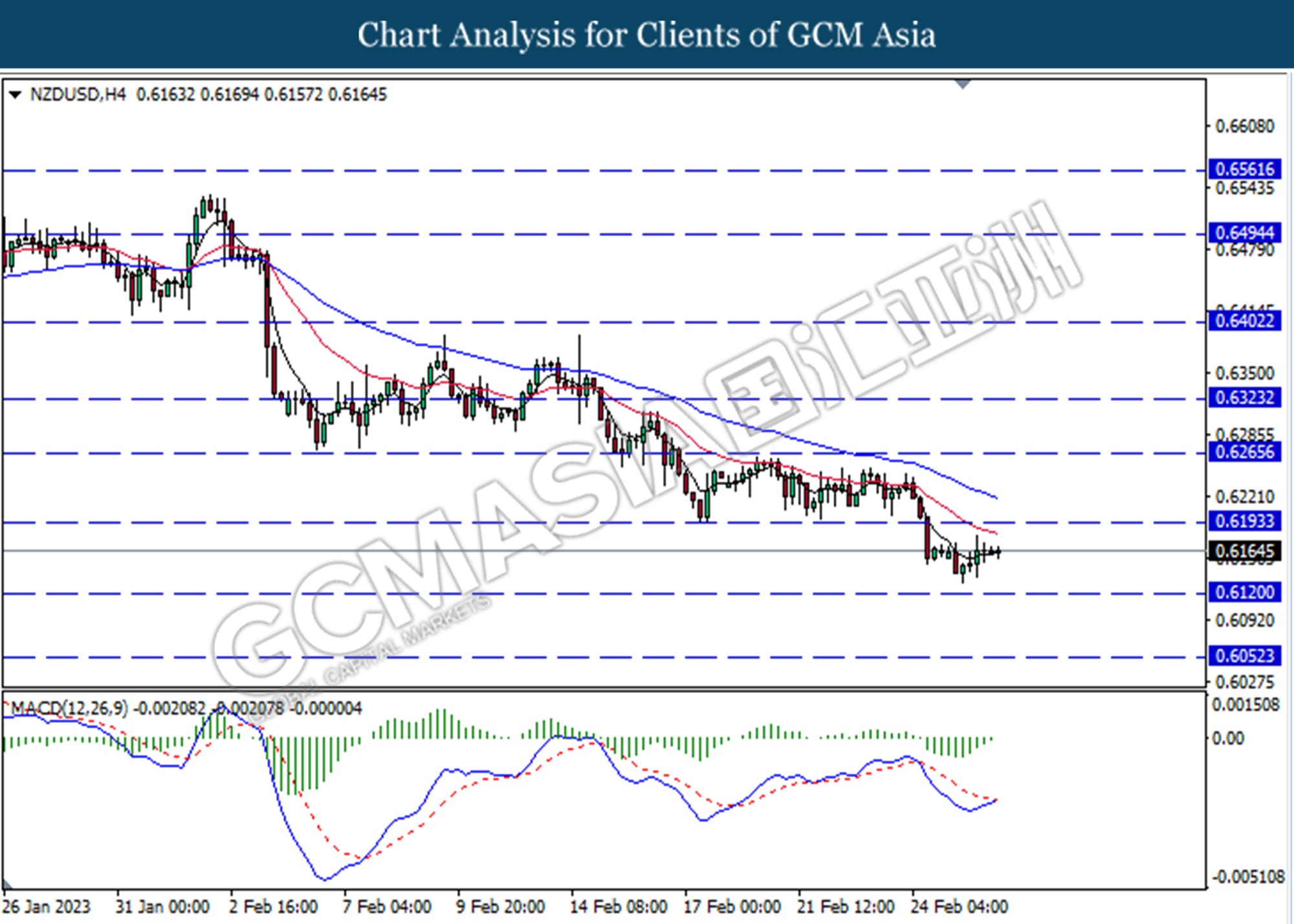Screen dimensions: 1294x924
Task: Click the 0.60275 price scale value
Action: pos(1245,682)
